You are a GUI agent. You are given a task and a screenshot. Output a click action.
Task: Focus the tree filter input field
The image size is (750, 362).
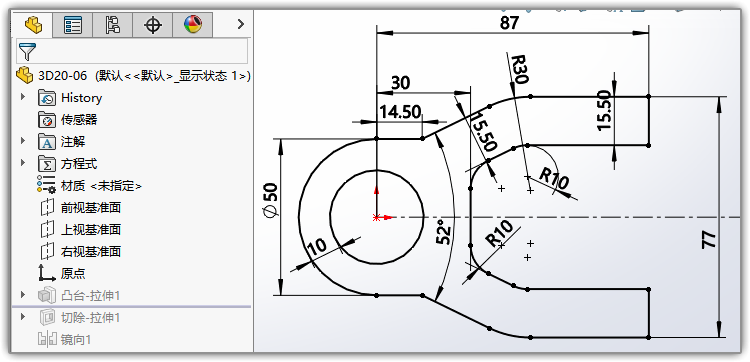click(x=132, y=51)
